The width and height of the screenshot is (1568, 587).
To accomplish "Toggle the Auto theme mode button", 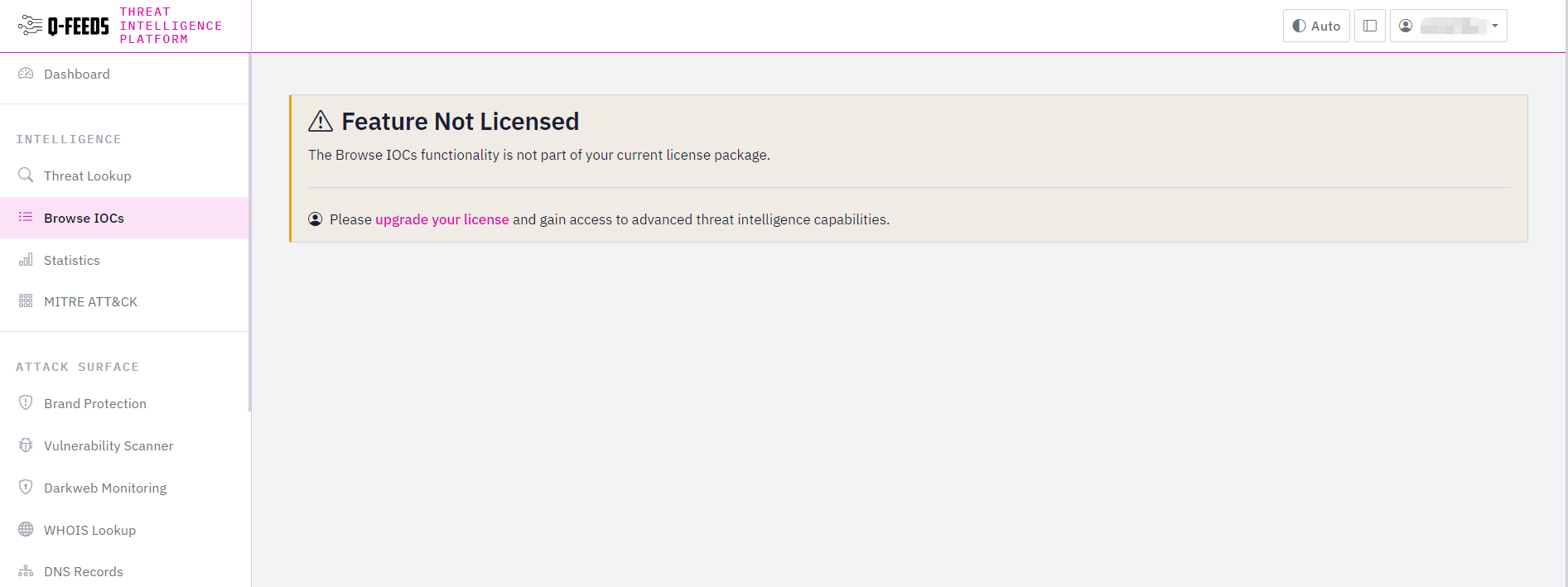I will [1316, 26].
